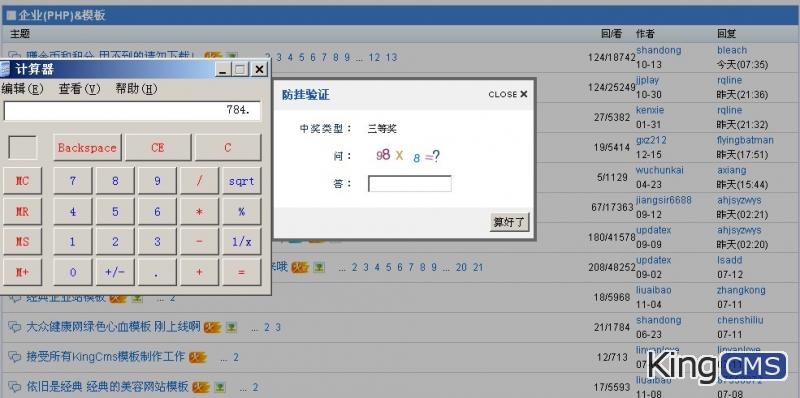Screen dimensions: 800x398
Task: Click the 答 answer input field
Action: coord(410,184)
